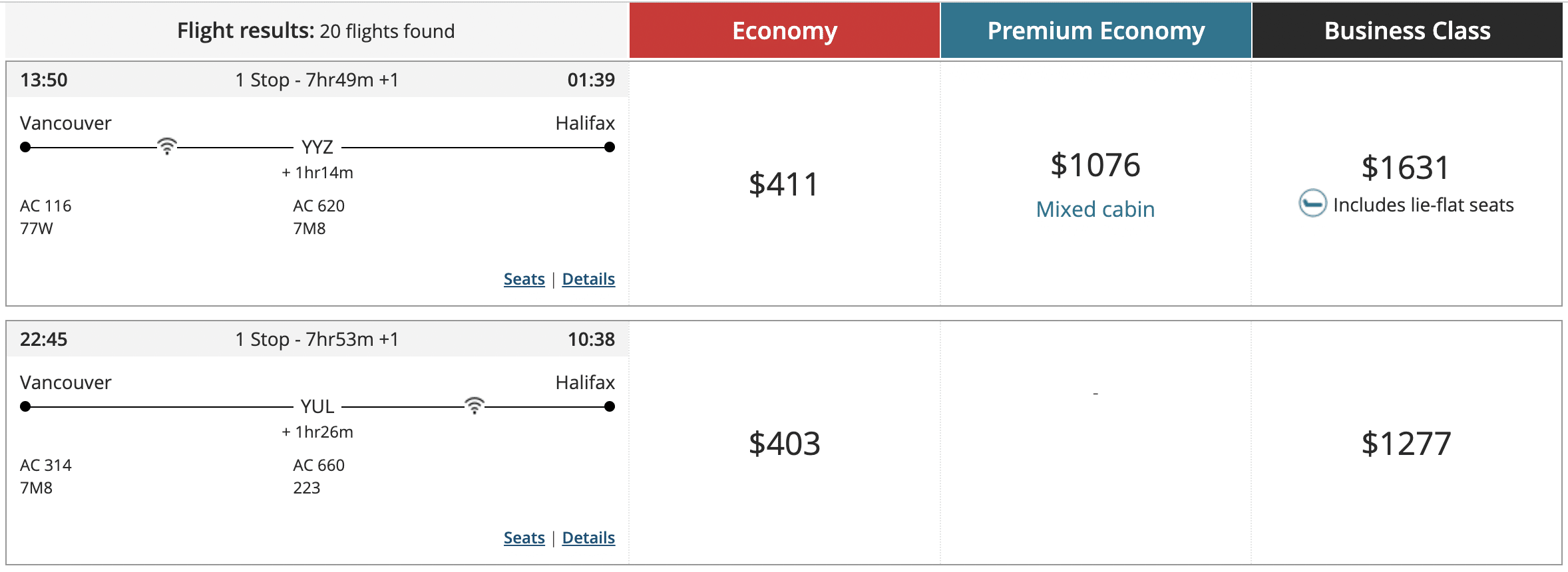Select the Business Class tab header
The image size is (1568, 572).
pos(1407,31)
